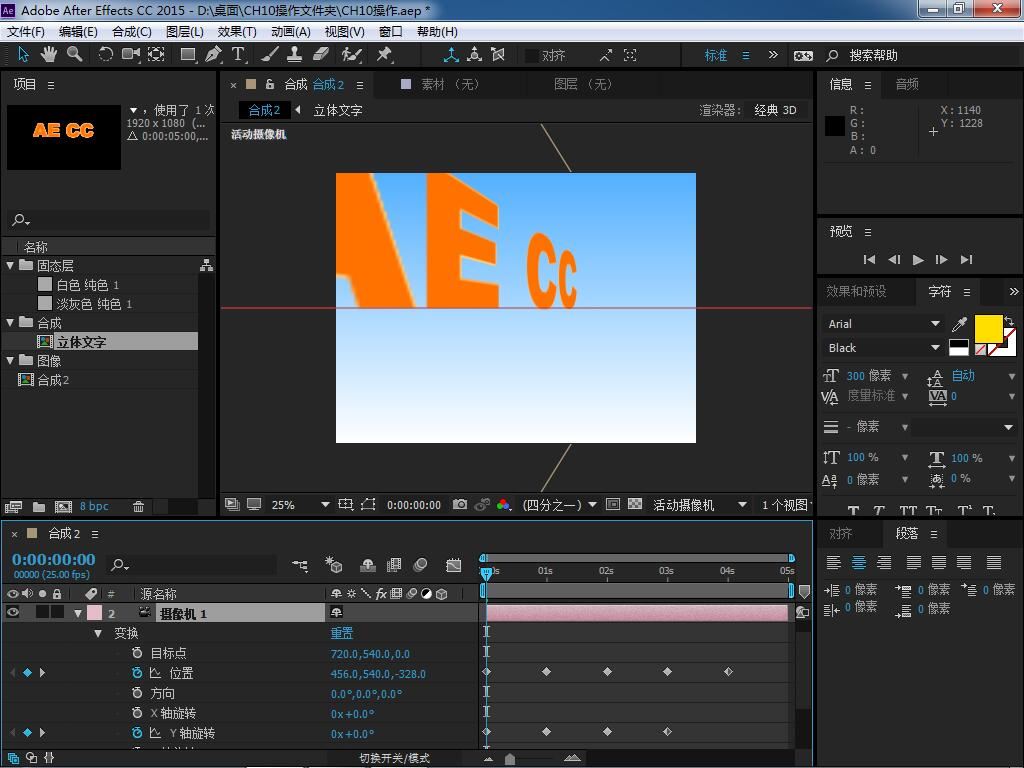Image resolution: width=1024 pixels, height=768 pixels.
Task: Open the 合成(C) menu
Action: point(132,31)
